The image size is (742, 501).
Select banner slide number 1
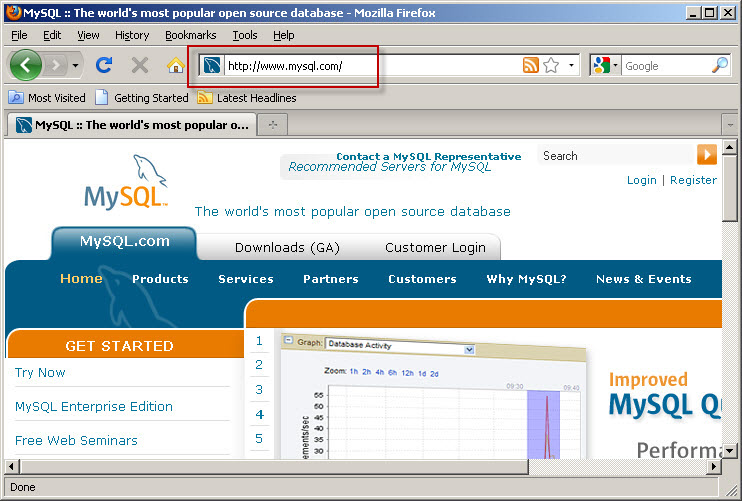point(259,341)
